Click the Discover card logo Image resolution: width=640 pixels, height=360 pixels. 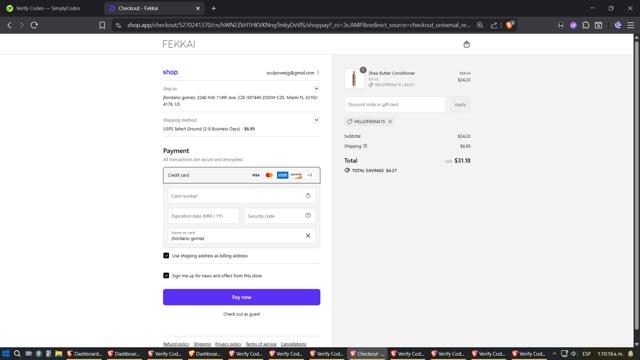(296, 175)
